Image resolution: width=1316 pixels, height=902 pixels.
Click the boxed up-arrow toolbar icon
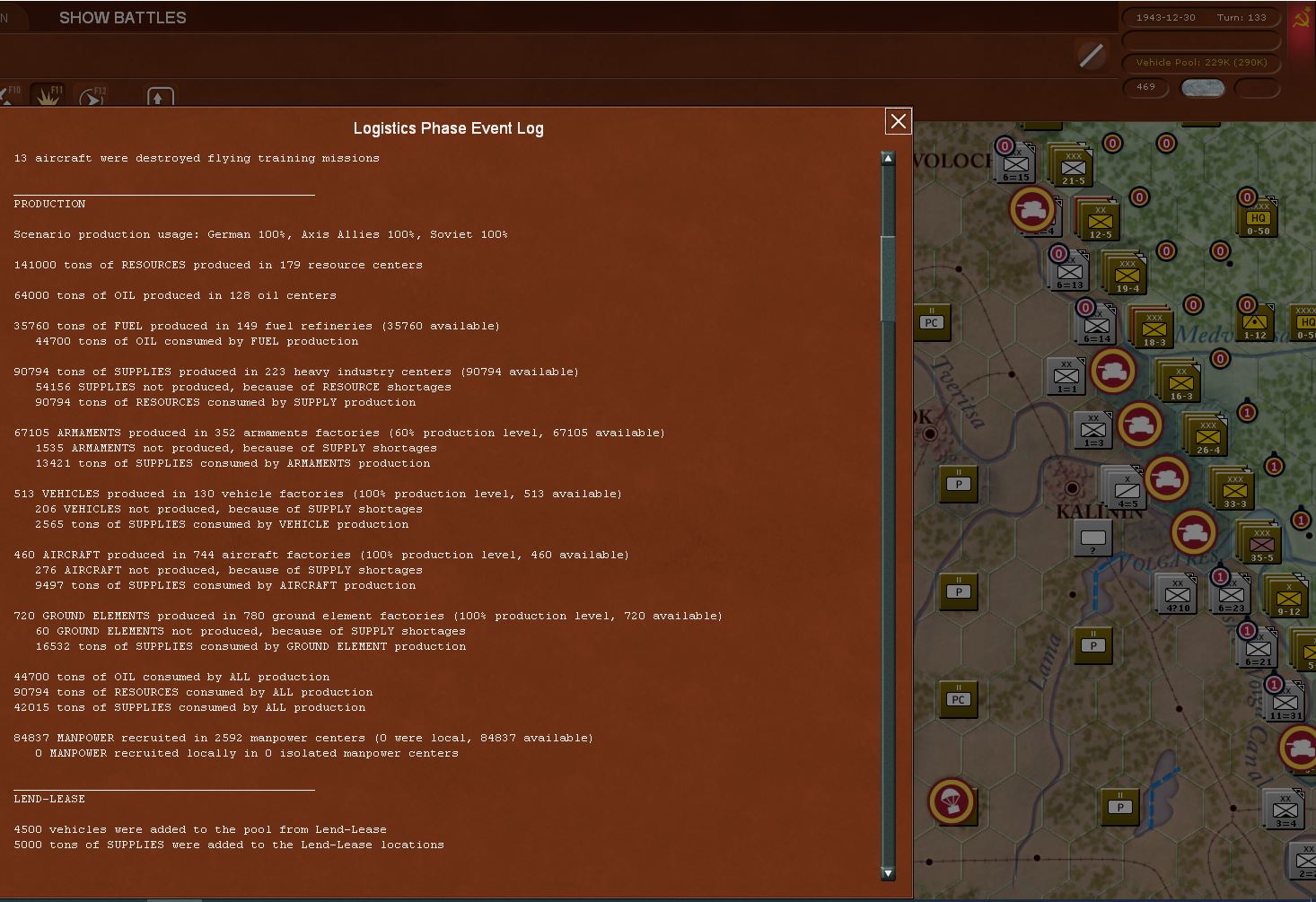160,97
